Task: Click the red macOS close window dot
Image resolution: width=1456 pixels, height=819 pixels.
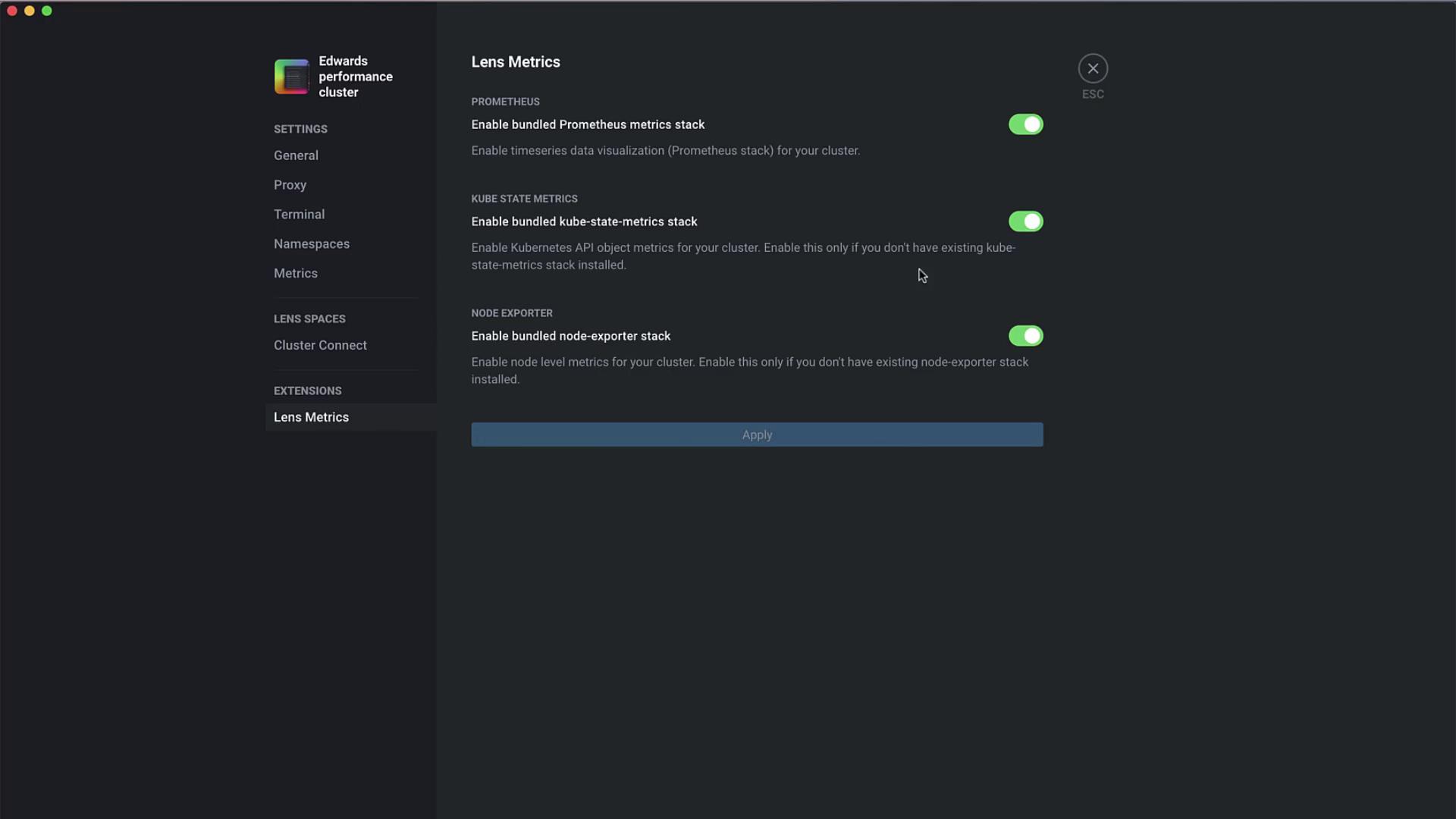Action: click(12, 11)
